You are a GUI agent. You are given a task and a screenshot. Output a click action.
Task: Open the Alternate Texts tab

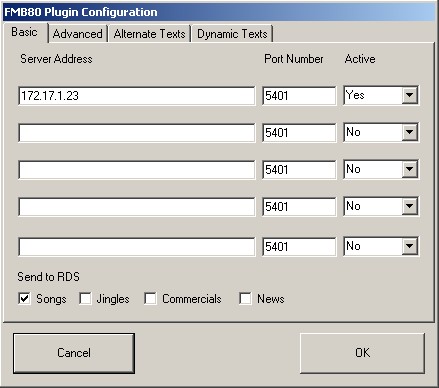pyautogui.click(x=149, y=34)
